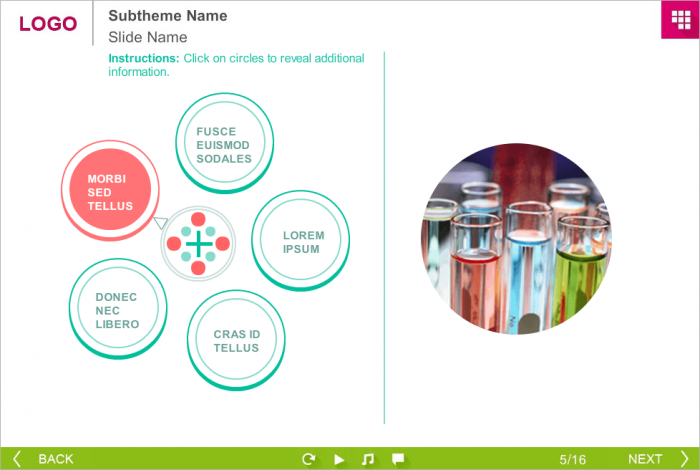Expand the Cras Id Tellus circle
The image size is (700, 470).
(x=236, y=341)
